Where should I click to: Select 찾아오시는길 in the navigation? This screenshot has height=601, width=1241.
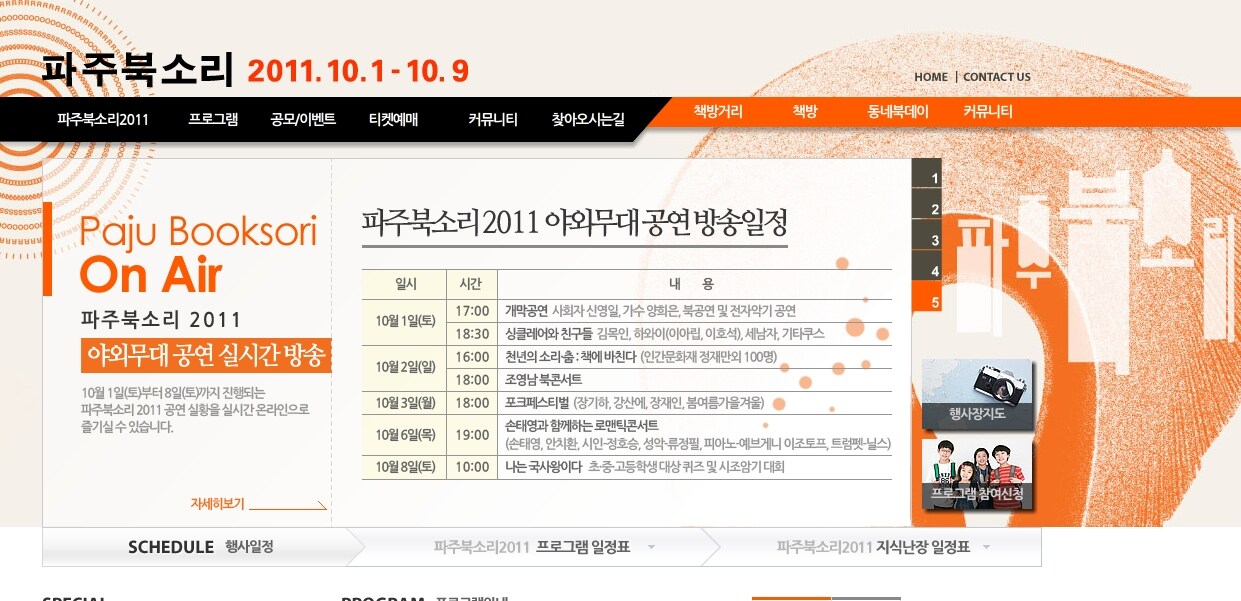(588, 120)
